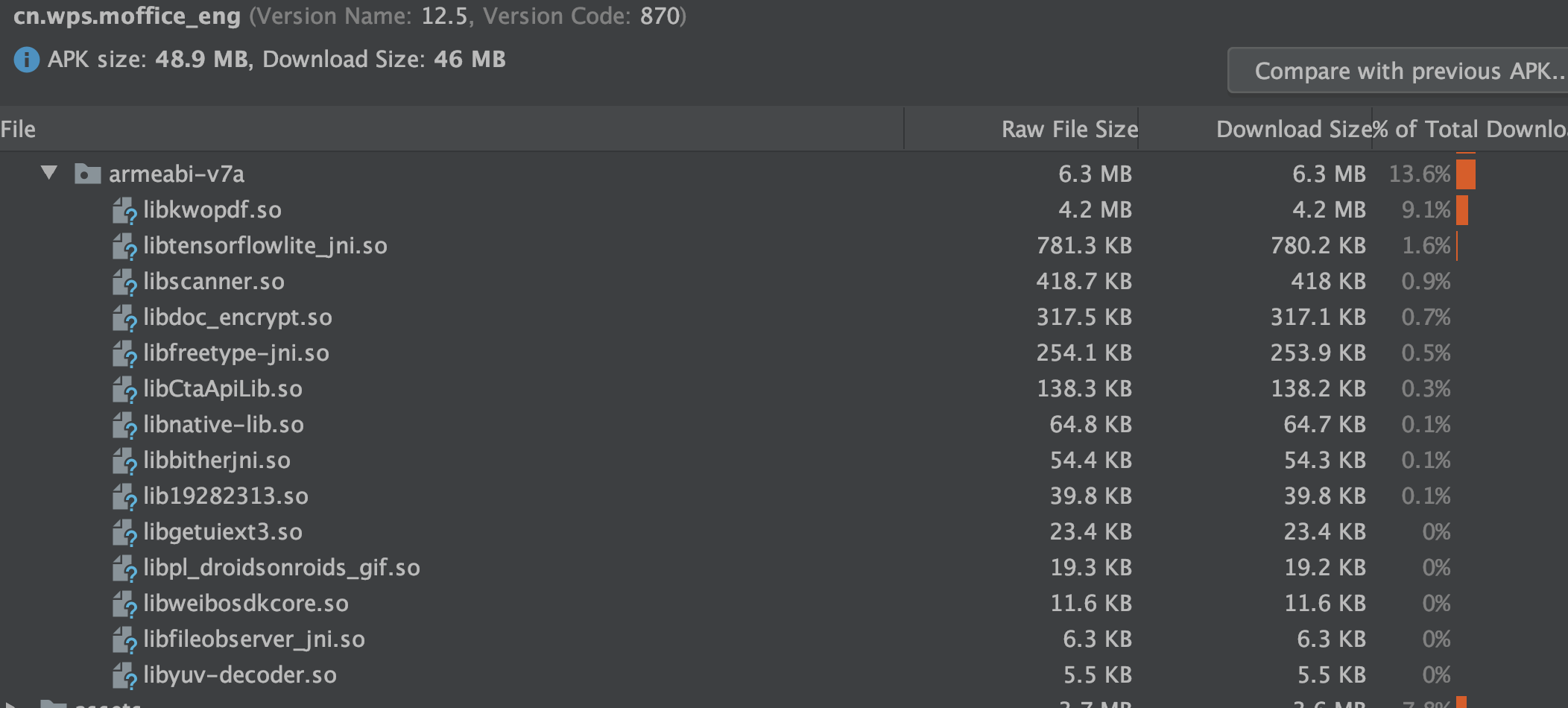1568x708 pixels.
Task: Click the libdoc_encrypt.so file icon
Action: tap(124, 318)
